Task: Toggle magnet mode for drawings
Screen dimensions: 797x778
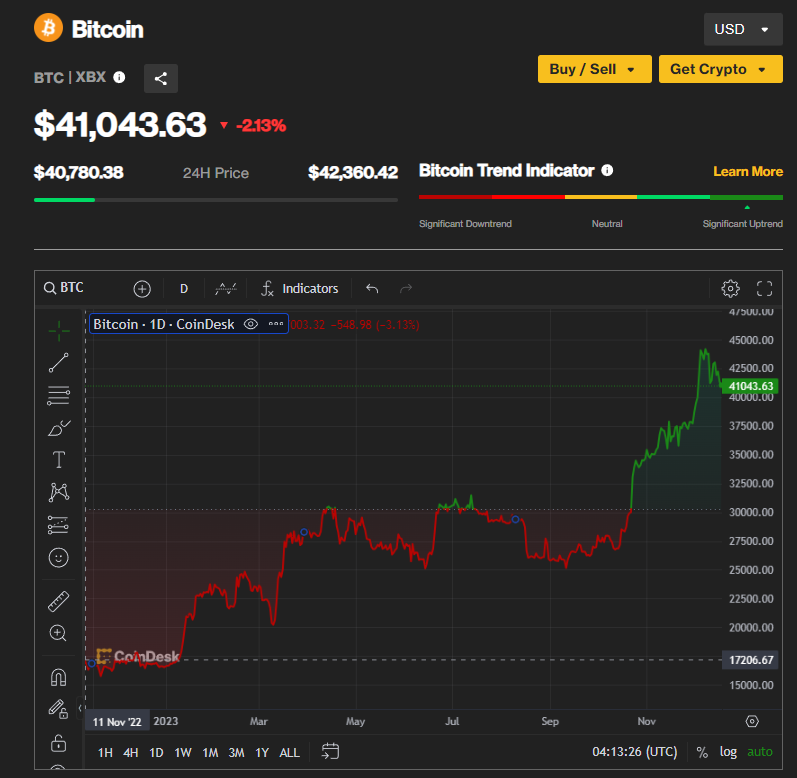Action: [x=58, y=677]
